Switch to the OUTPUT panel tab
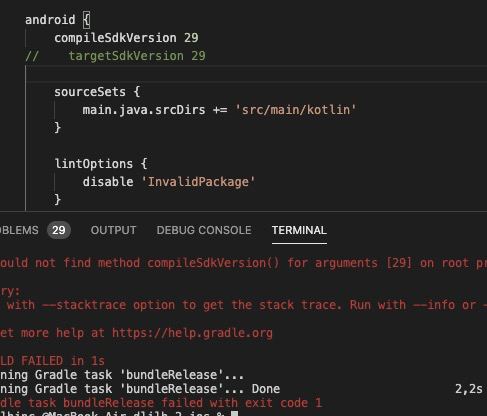Viewport: 487px width, 416px height. (113, 230)
